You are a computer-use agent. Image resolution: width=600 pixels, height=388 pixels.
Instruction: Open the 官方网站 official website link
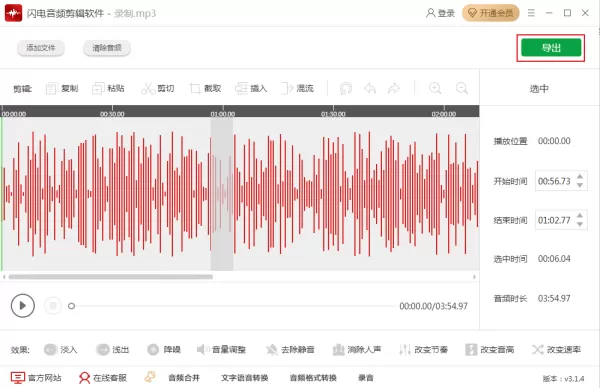pos(36,378)
